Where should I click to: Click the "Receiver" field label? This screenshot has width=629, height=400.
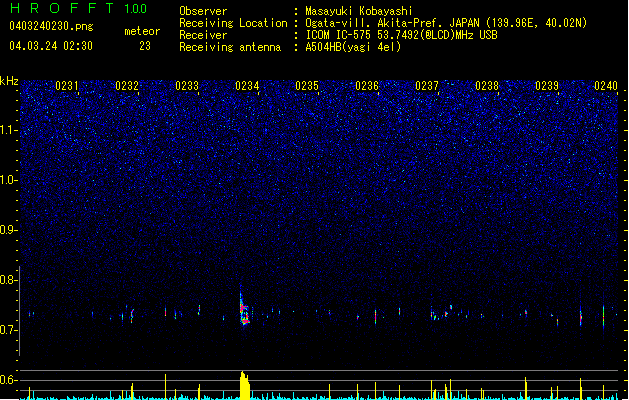click(x=203, y=35)
